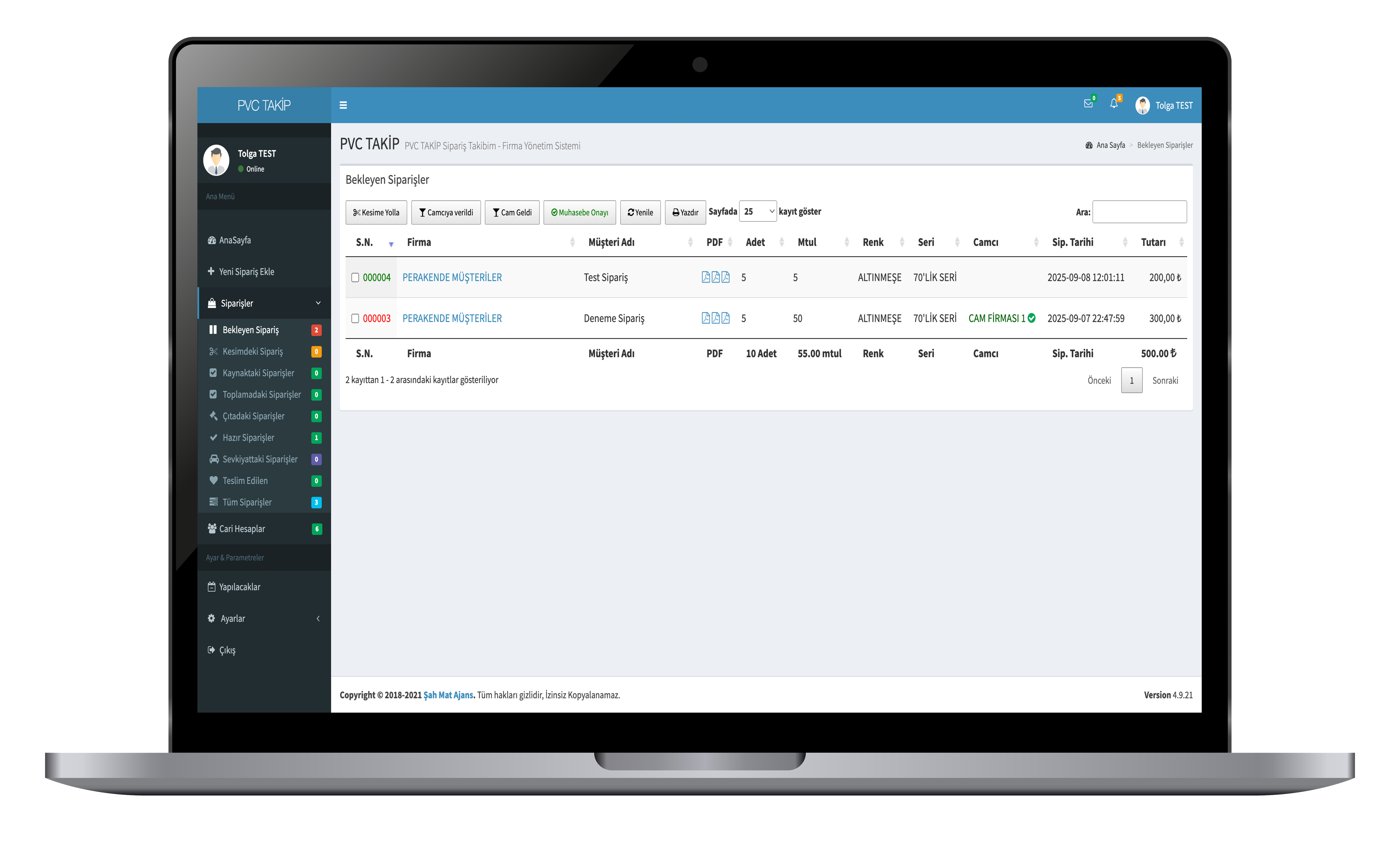The height and width of the screenshot is (845, 1400).
Task: Click the Muhasebe Onayı button
Action: tap(580, 213)
